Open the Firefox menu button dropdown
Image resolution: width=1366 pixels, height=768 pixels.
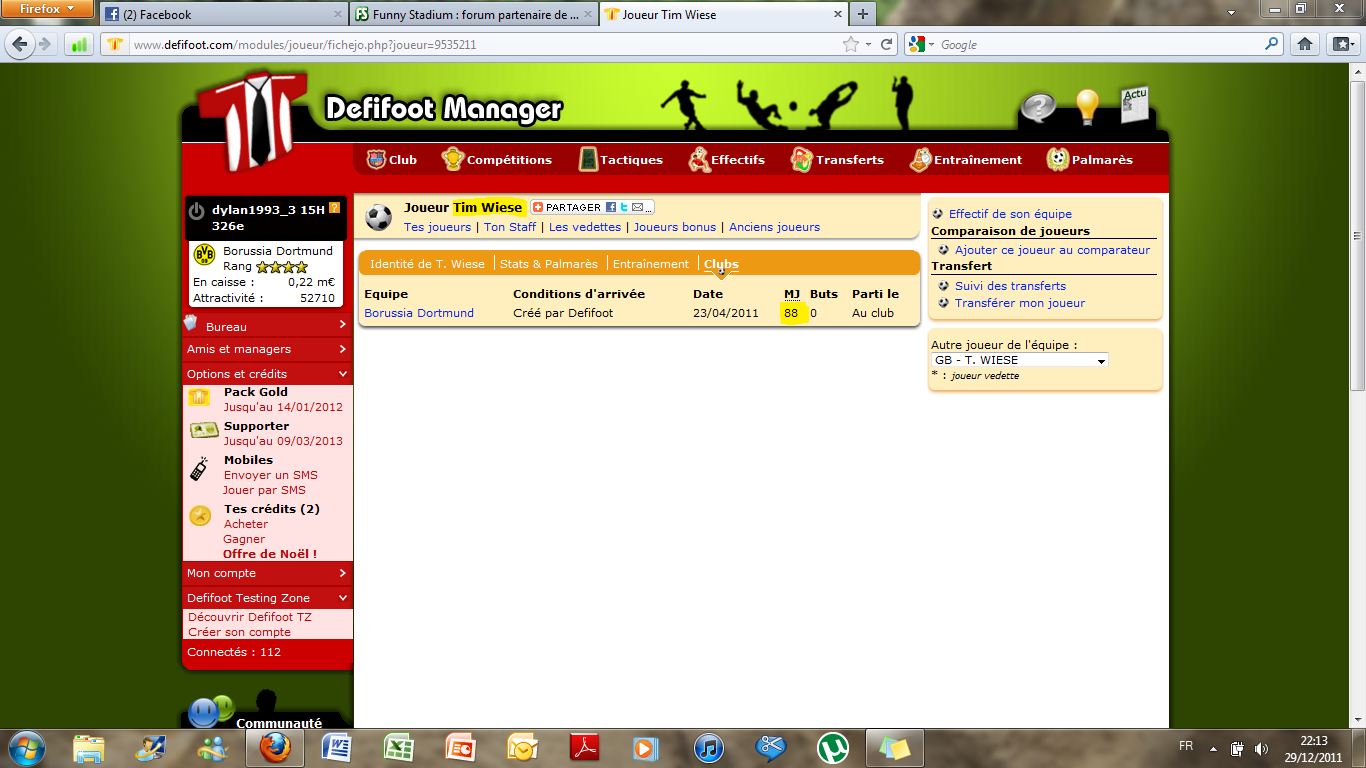click(x=48, y=8)
